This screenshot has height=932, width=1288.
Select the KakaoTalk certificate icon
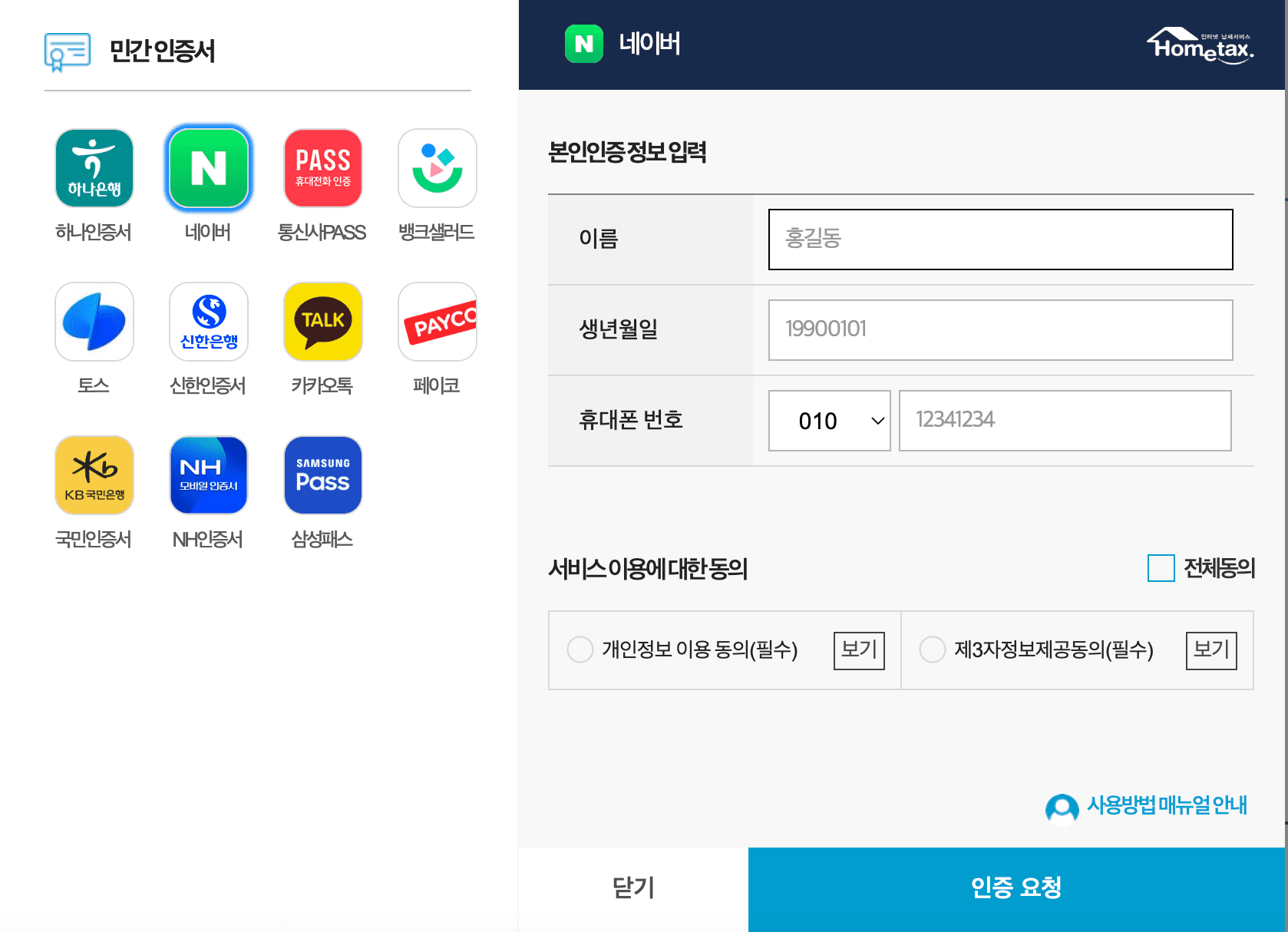(323, 322)
